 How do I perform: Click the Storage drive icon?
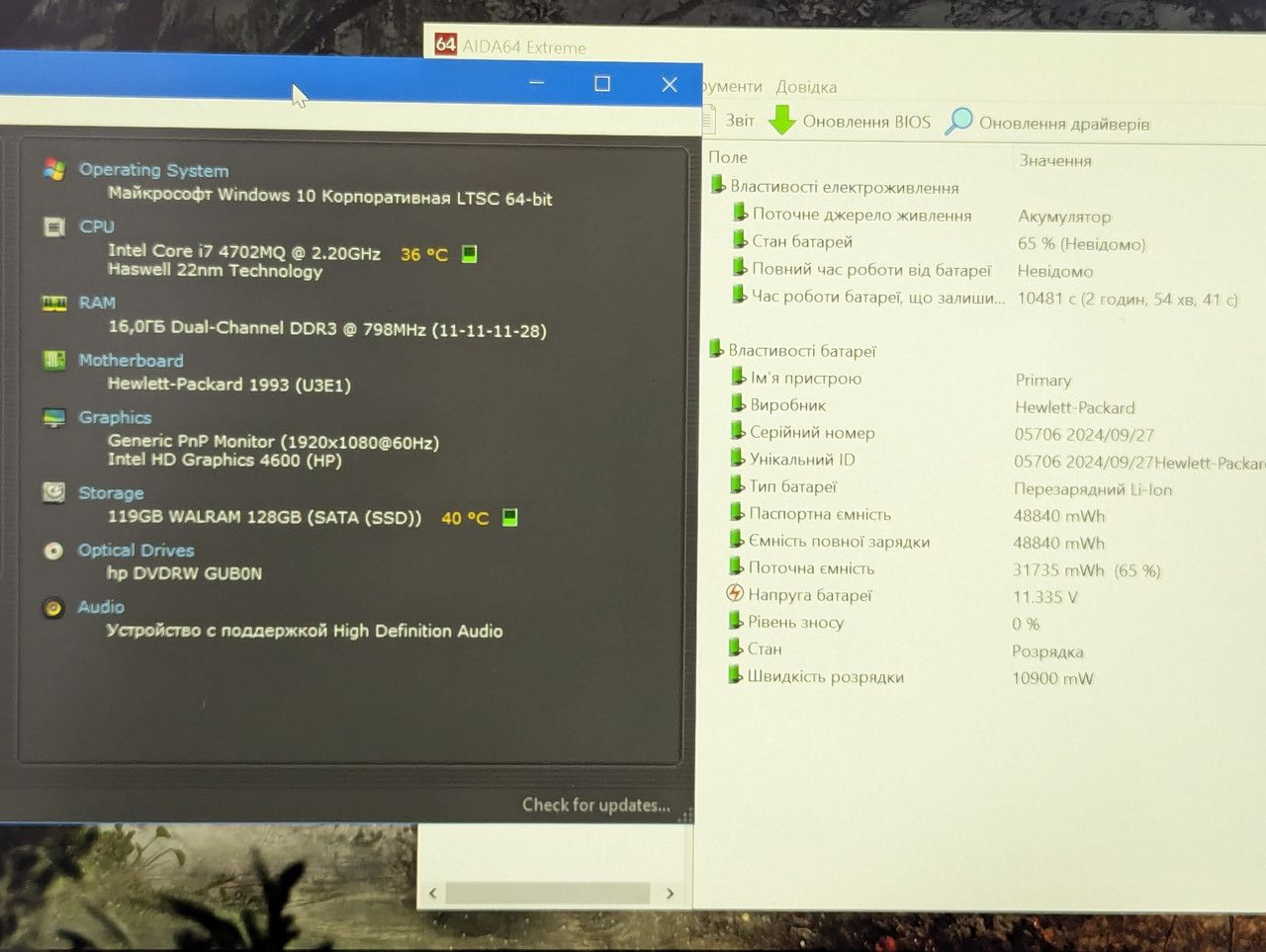pyautogui.click(x=54, y=492)
